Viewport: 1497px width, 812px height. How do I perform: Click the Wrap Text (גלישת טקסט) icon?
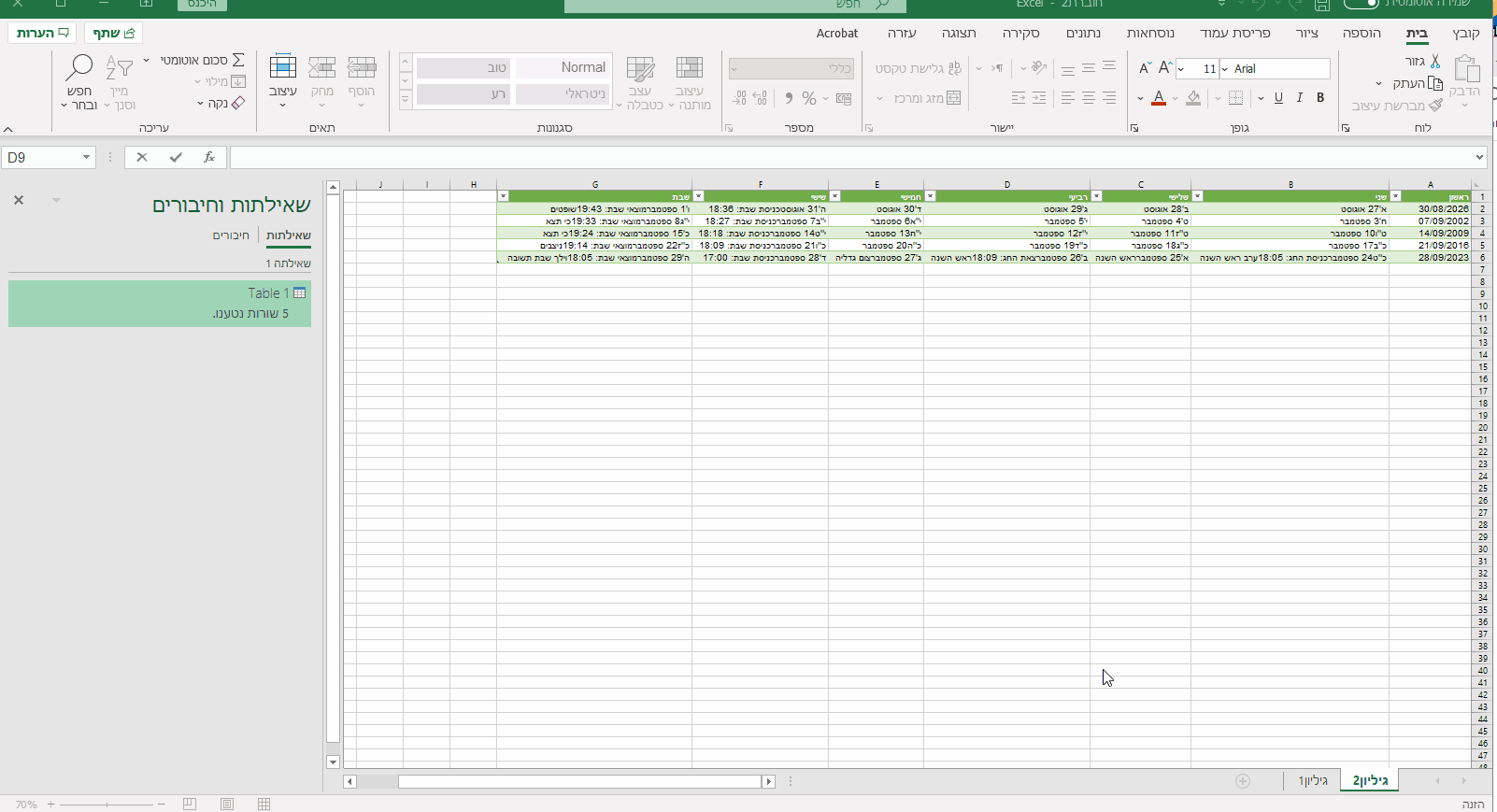tap(954, 68)
